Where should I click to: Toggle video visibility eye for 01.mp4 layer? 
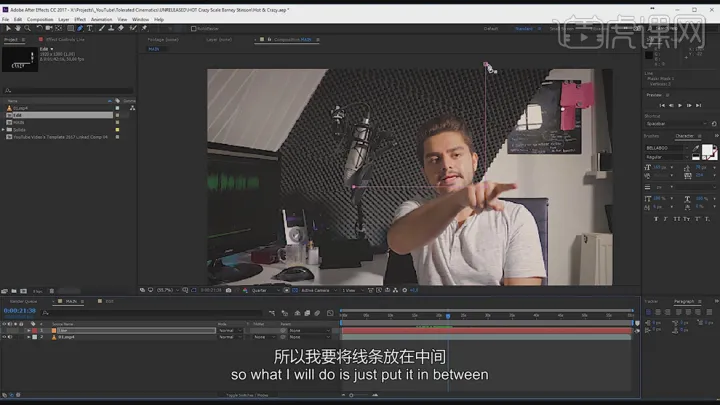pos(4,337)
